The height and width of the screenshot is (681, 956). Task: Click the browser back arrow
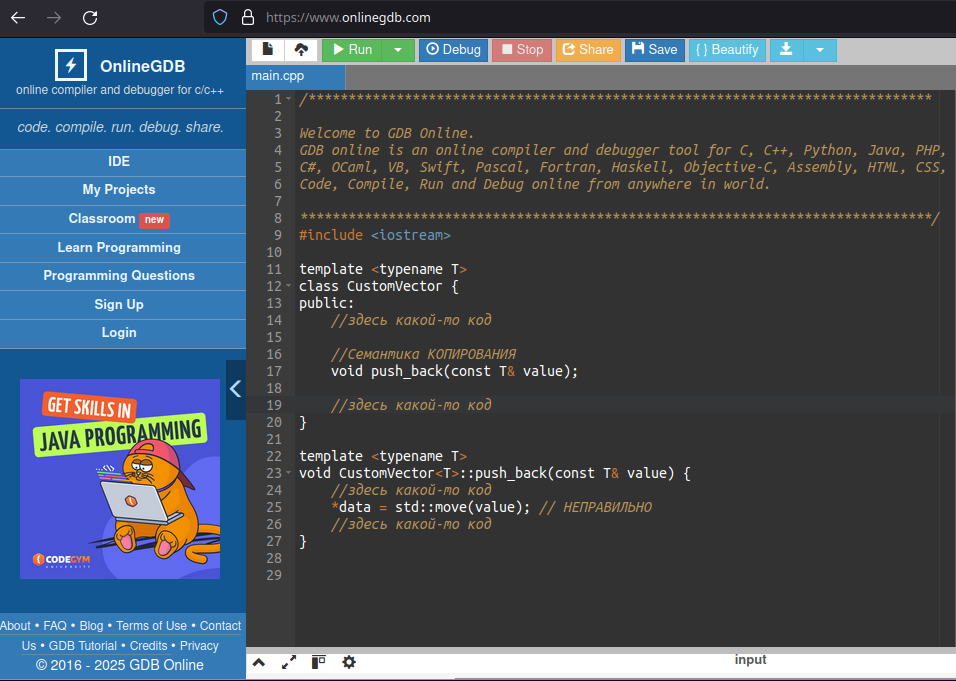coord(18,18)
